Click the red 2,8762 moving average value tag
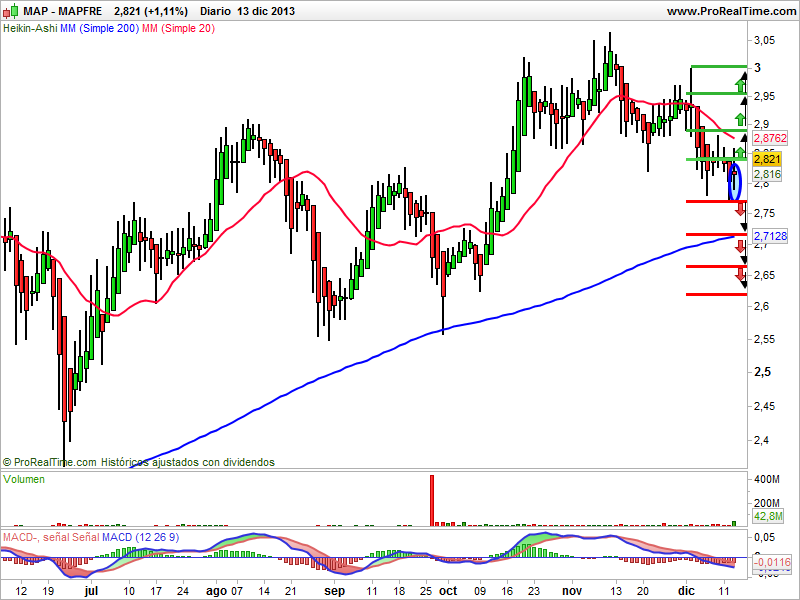The image size is (800, 600). [770, 138]
